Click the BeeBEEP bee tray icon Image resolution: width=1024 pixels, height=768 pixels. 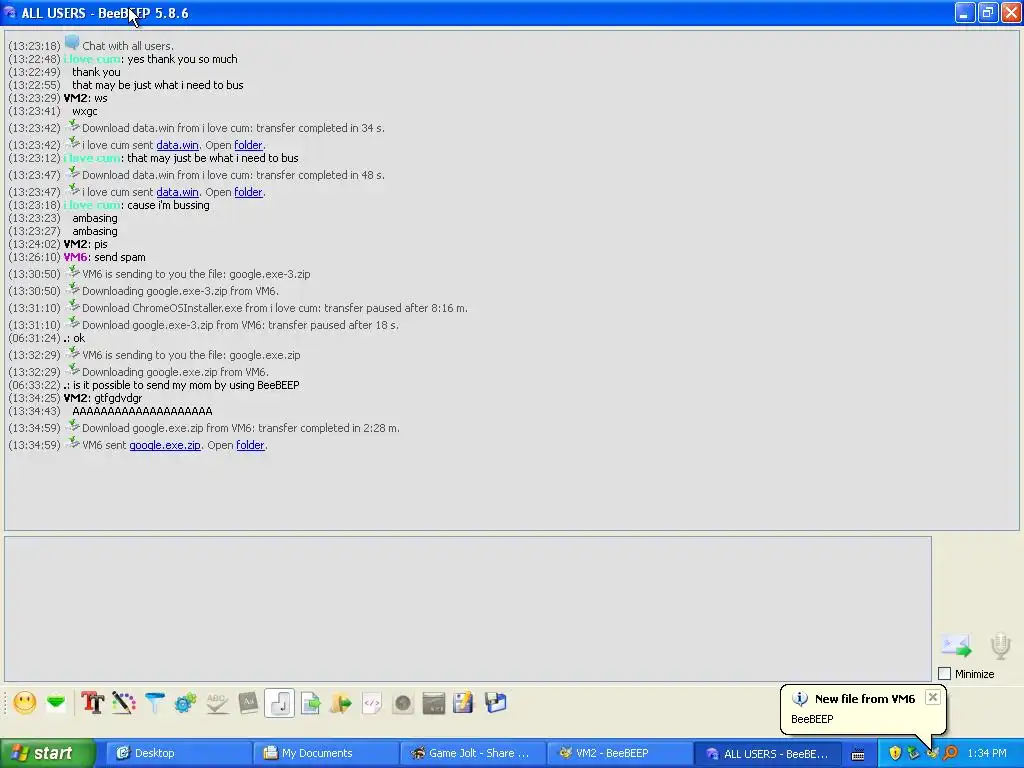pos(932,753)
